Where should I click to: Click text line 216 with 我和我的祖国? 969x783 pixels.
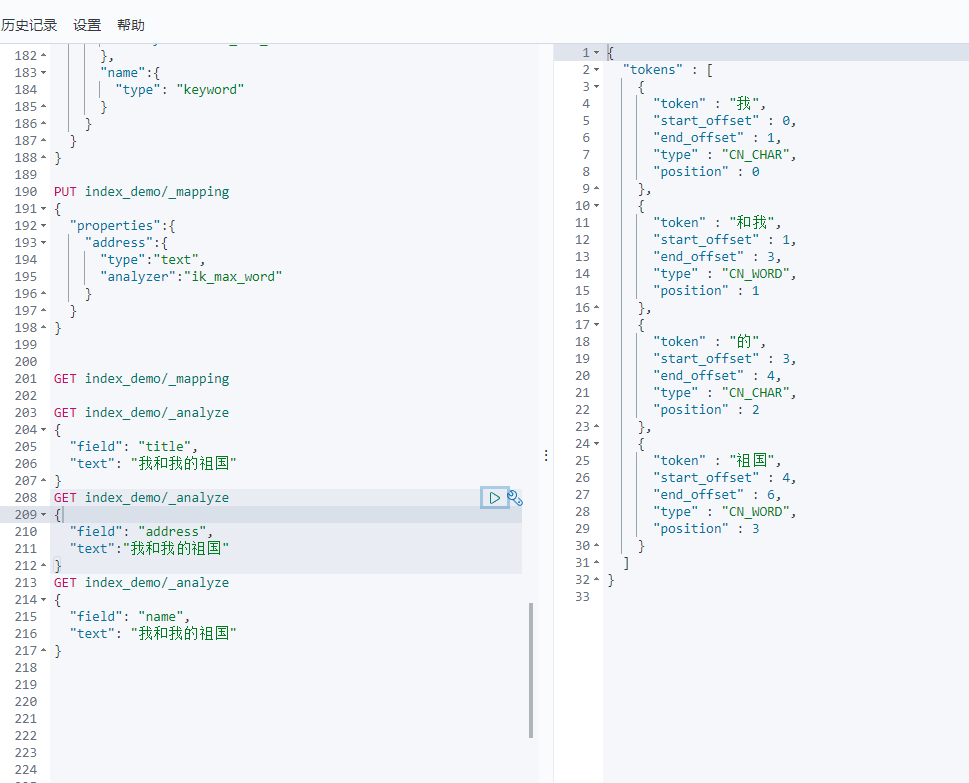(x=153, y=633)
